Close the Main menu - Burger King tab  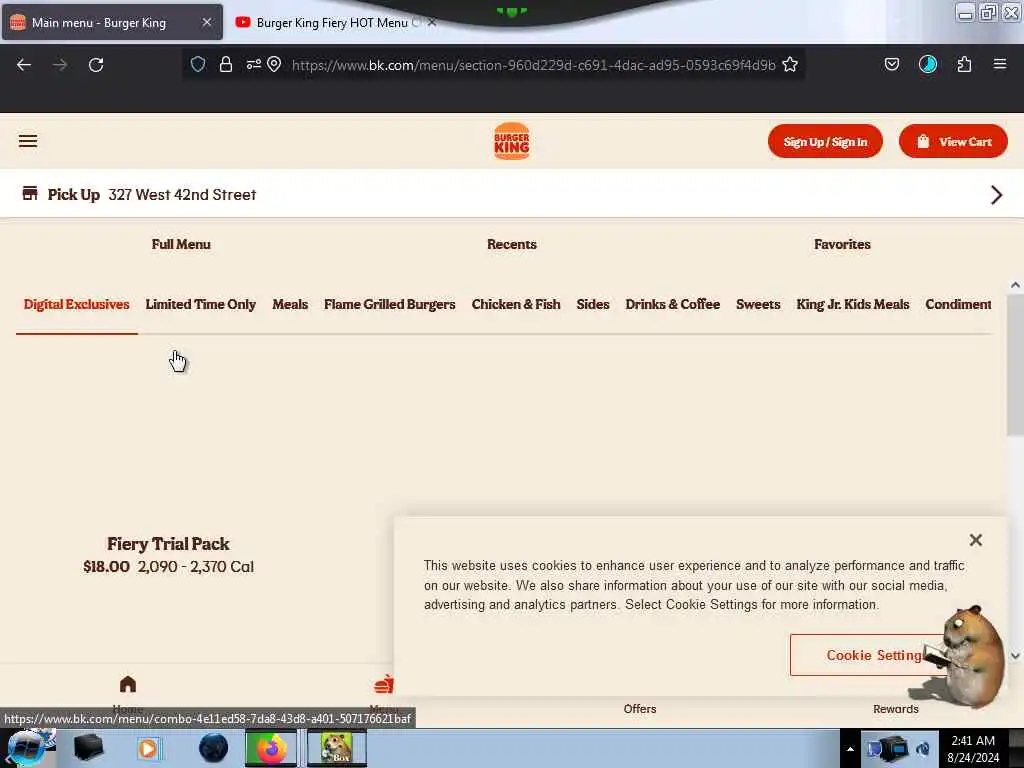point(207,22)
